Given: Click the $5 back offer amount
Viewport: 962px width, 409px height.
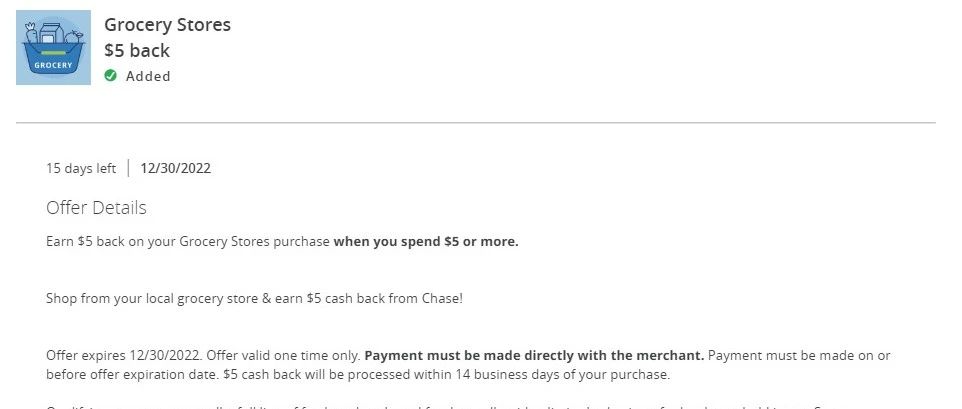Looking at the screenshot, I should tap(137, 50).
